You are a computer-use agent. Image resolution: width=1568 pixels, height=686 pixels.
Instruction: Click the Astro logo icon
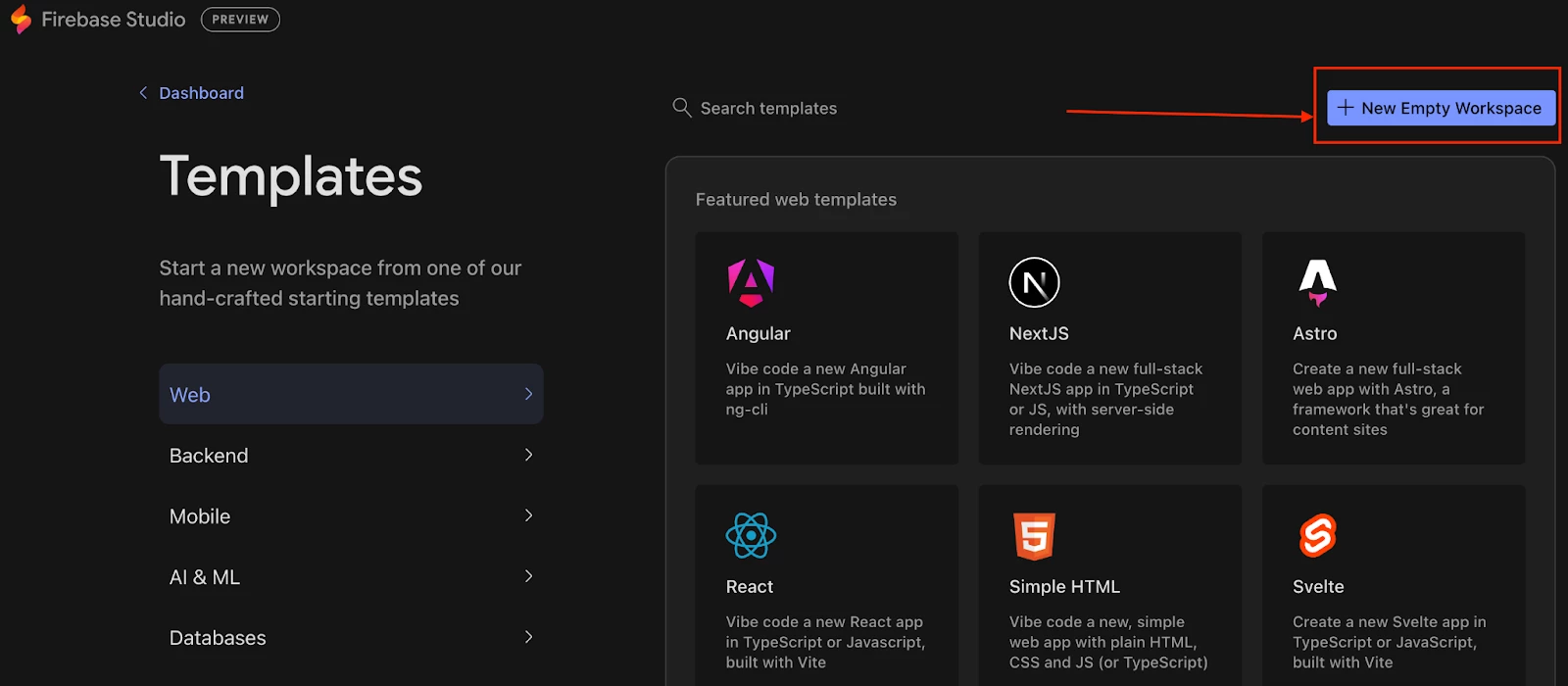click(x=1317, y=282)
